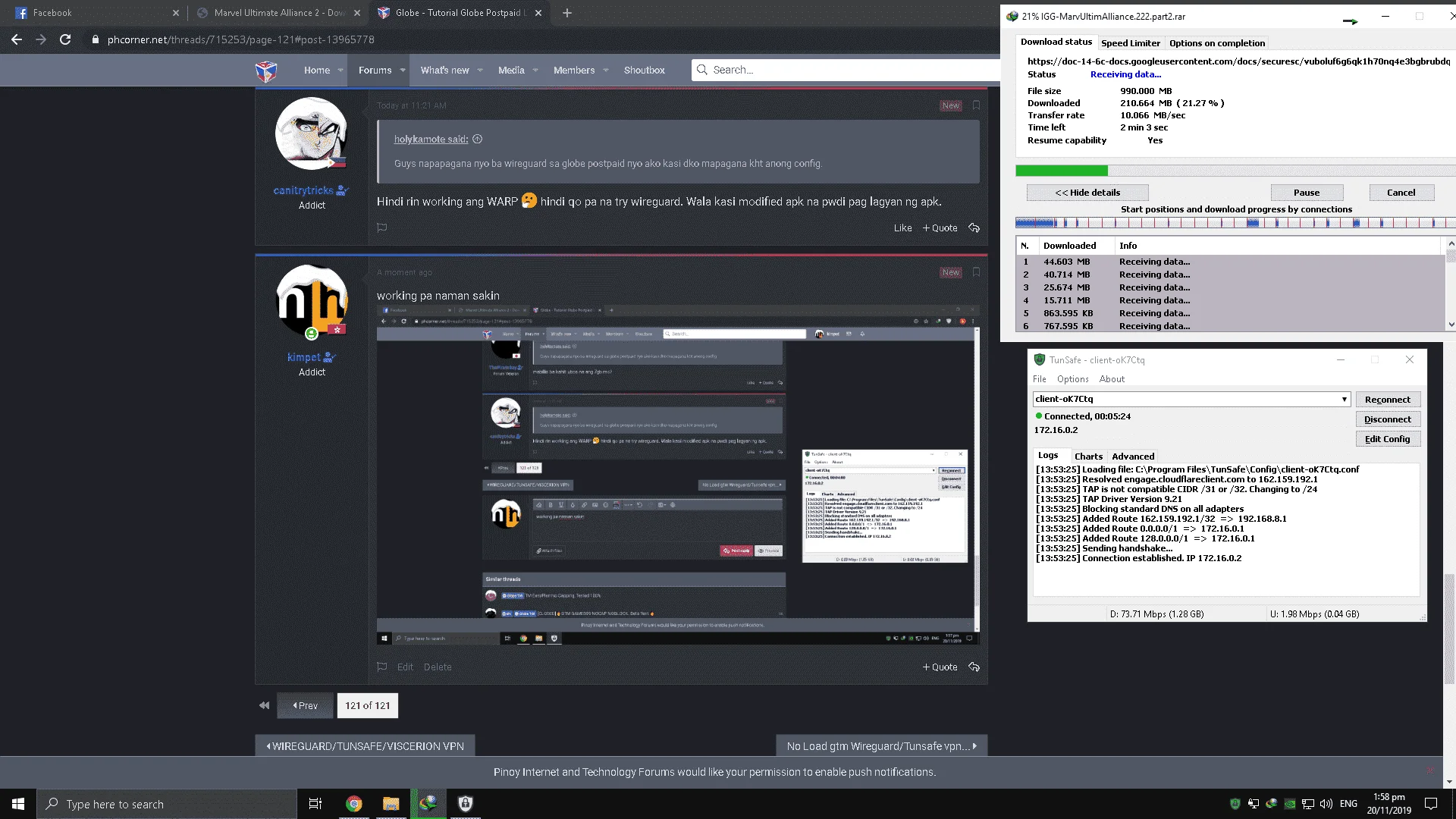
Task: Click the connections download progress strip
Action: point(1235,223)
